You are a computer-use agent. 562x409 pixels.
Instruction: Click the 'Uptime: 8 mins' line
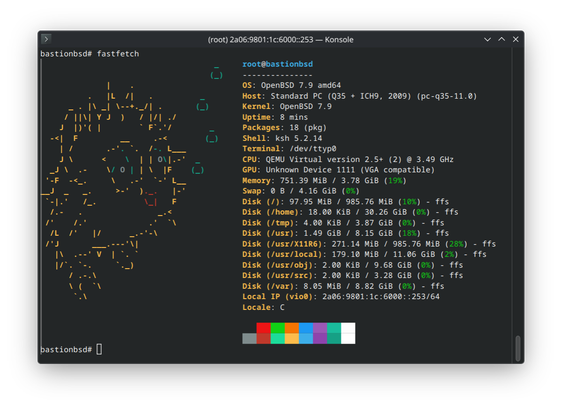(275, 117)
